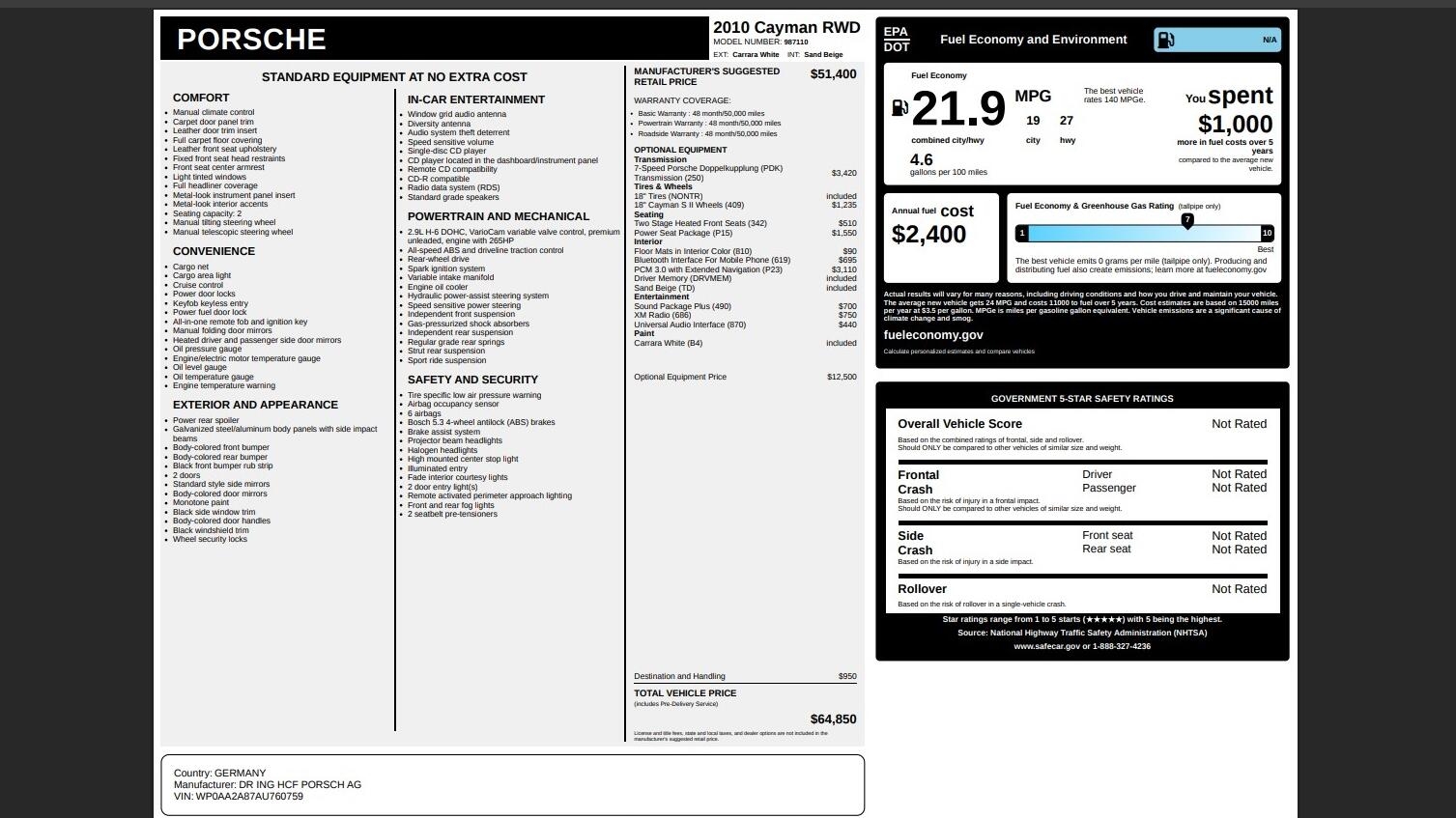Click the PORSCHE brand header
Viewport: 1456px width, 818px height.
(x=251, y=40)
